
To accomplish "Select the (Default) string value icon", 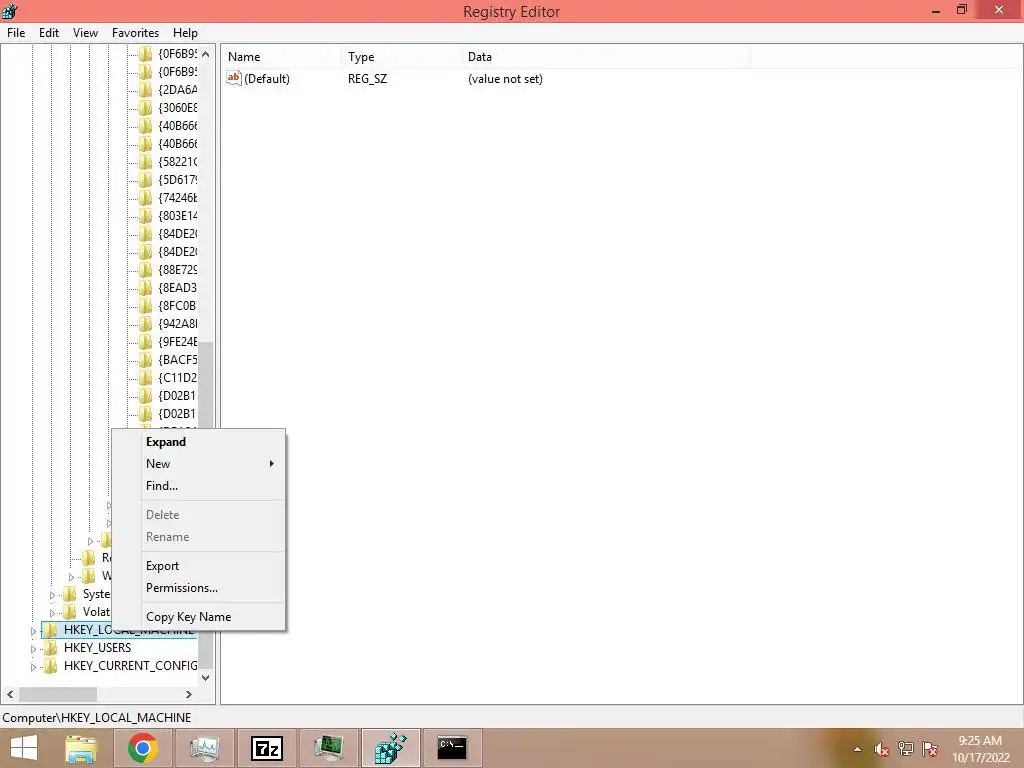I will (x=234, y=78).
